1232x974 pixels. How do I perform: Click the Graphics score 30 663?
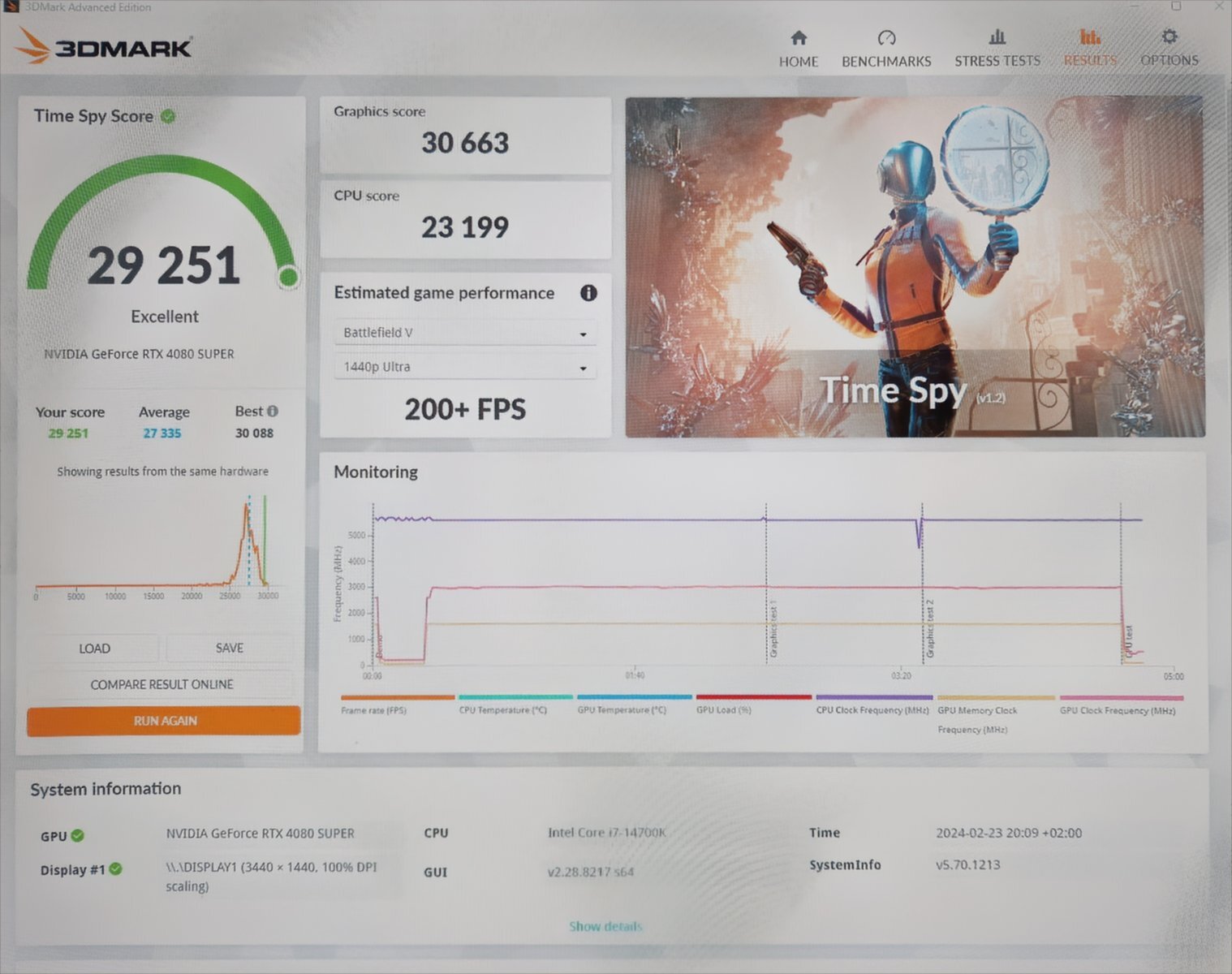pyautogui.click(x=465, y=143)
